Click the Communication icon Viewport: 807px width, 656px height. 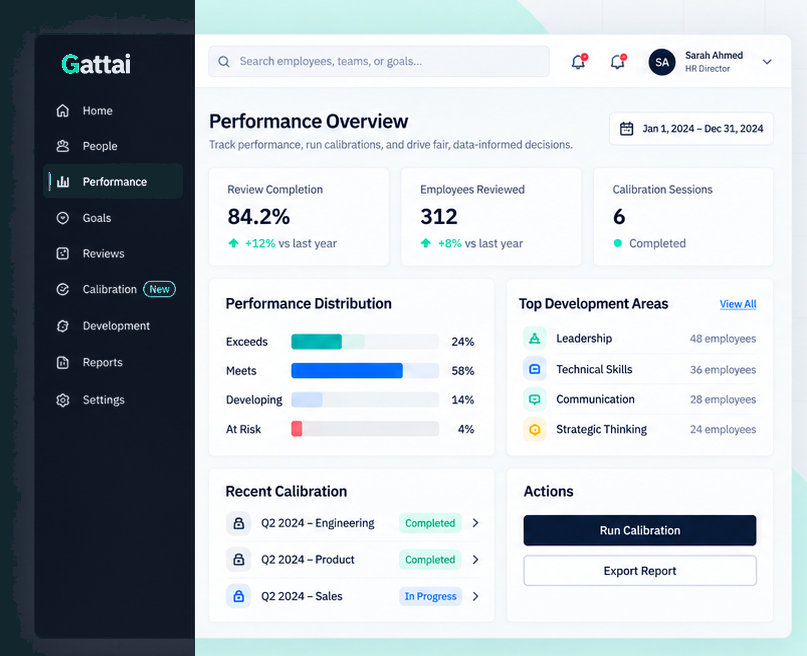point(535,399)
